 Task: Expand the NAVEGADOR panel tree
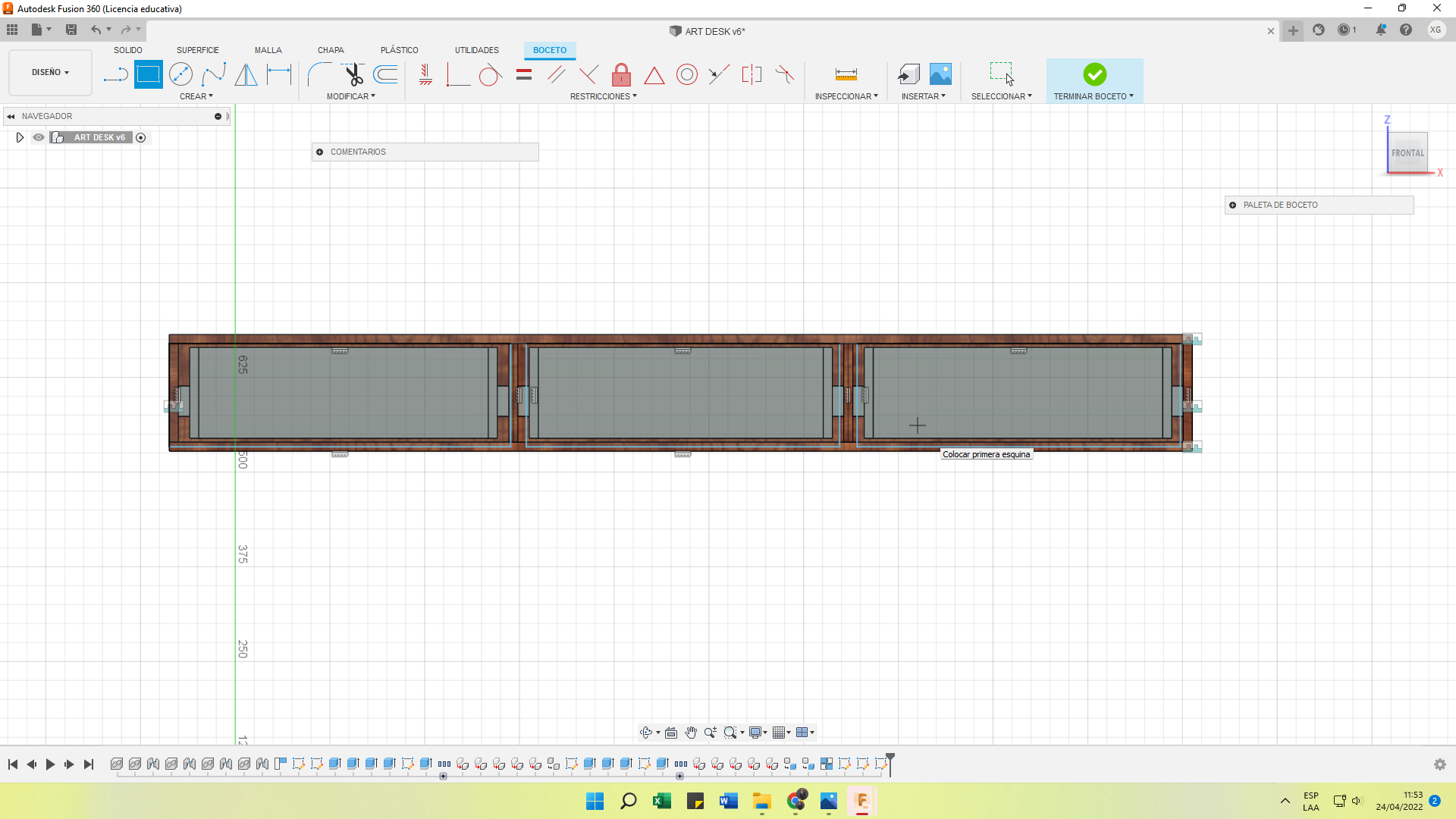click(20, 137)
